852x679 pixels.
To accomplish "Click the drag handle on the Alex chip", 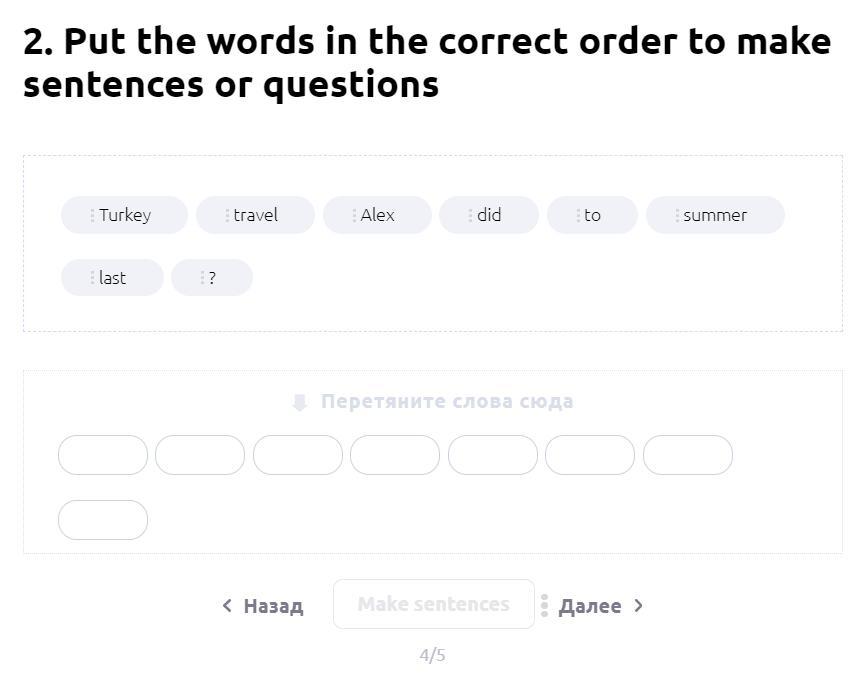I will (354, 215).
